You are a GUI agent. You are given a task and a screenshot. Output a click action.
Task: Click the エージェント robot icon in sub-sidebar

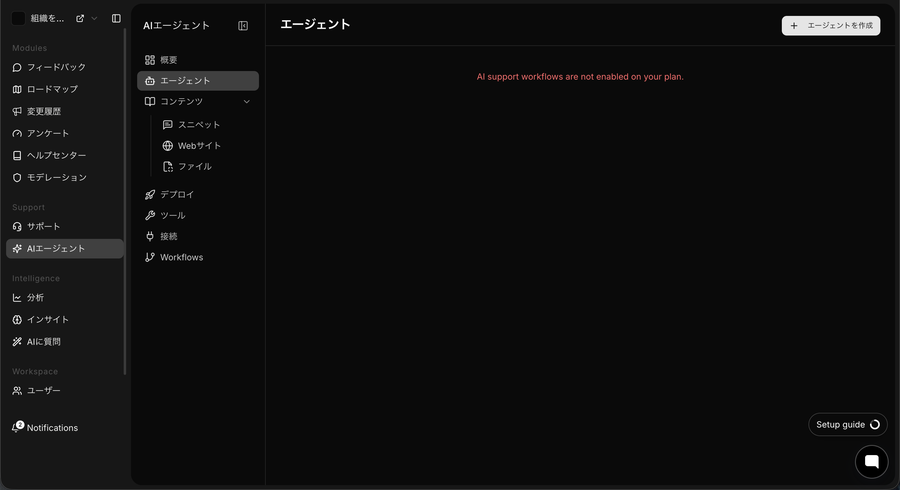click(150, 81)
